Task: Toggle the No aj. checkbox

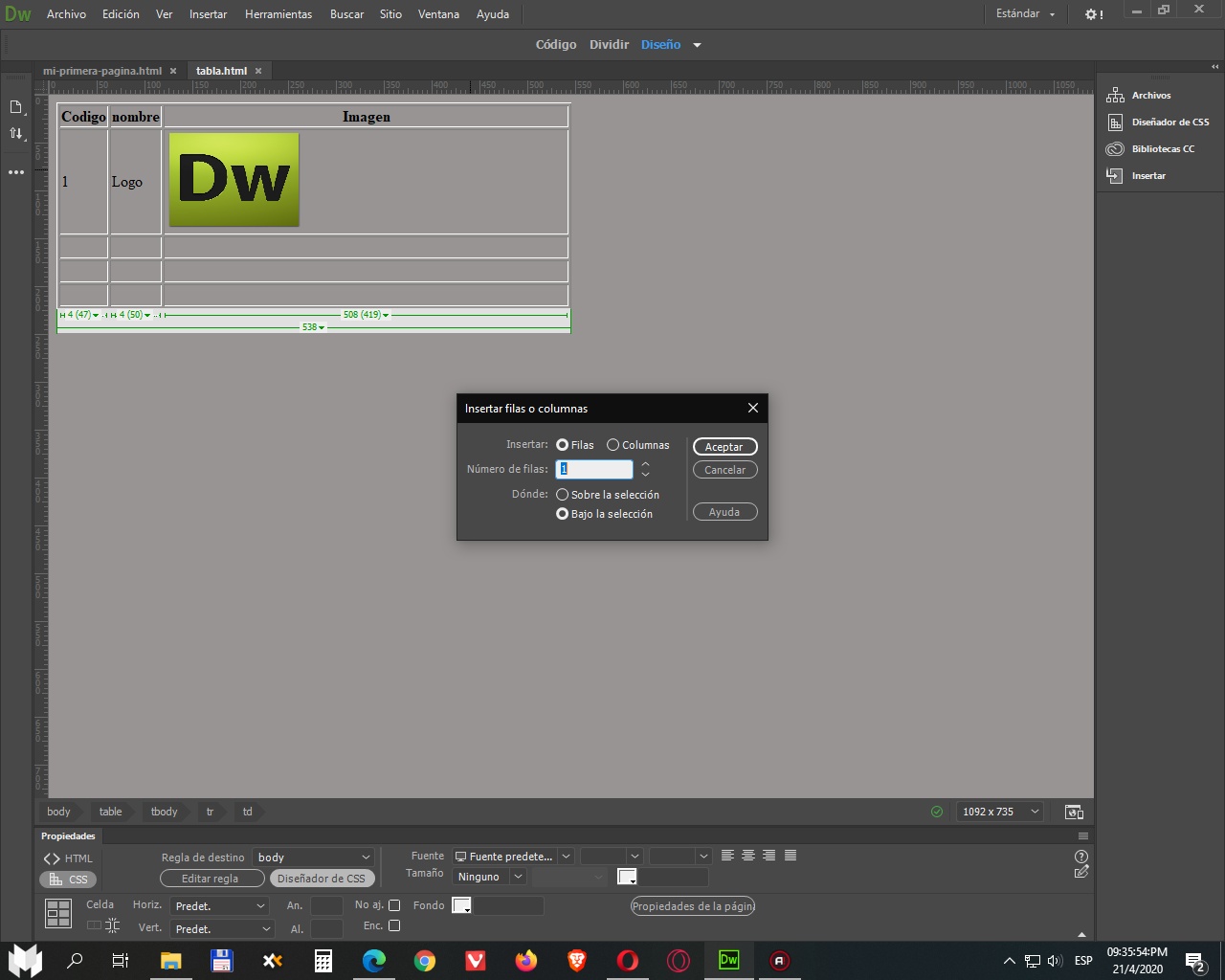Action: (x=394, y=905)
